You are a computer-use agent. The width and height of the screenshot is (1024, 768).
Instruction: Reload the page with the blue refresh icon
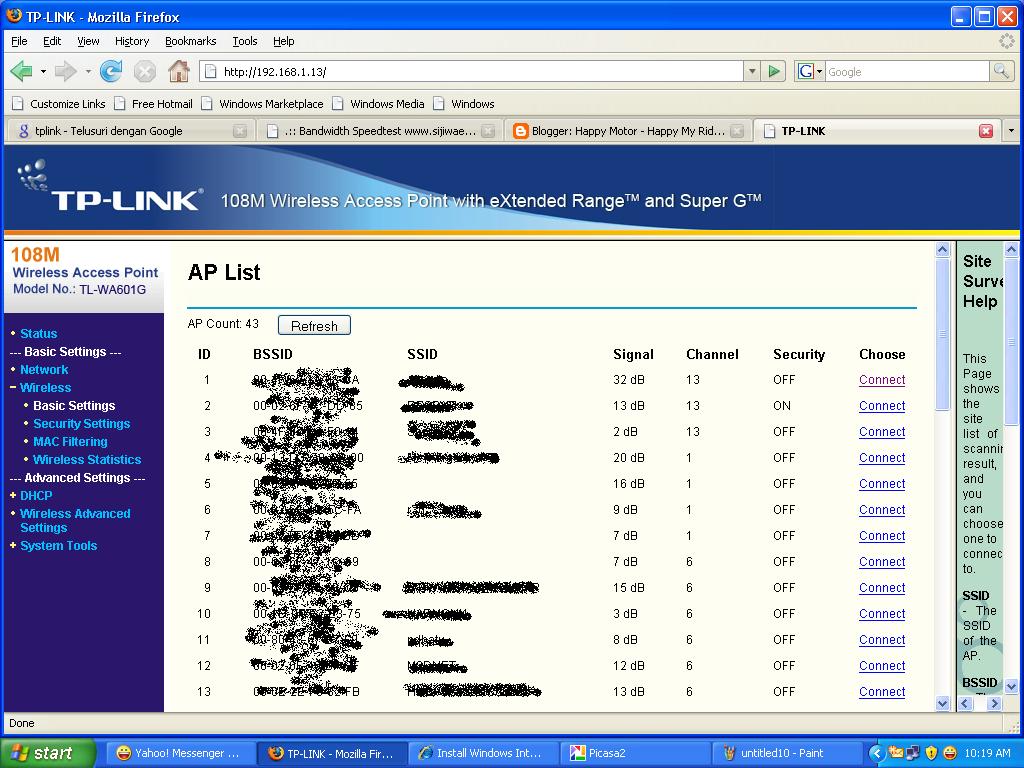click(x=111, y=71)
